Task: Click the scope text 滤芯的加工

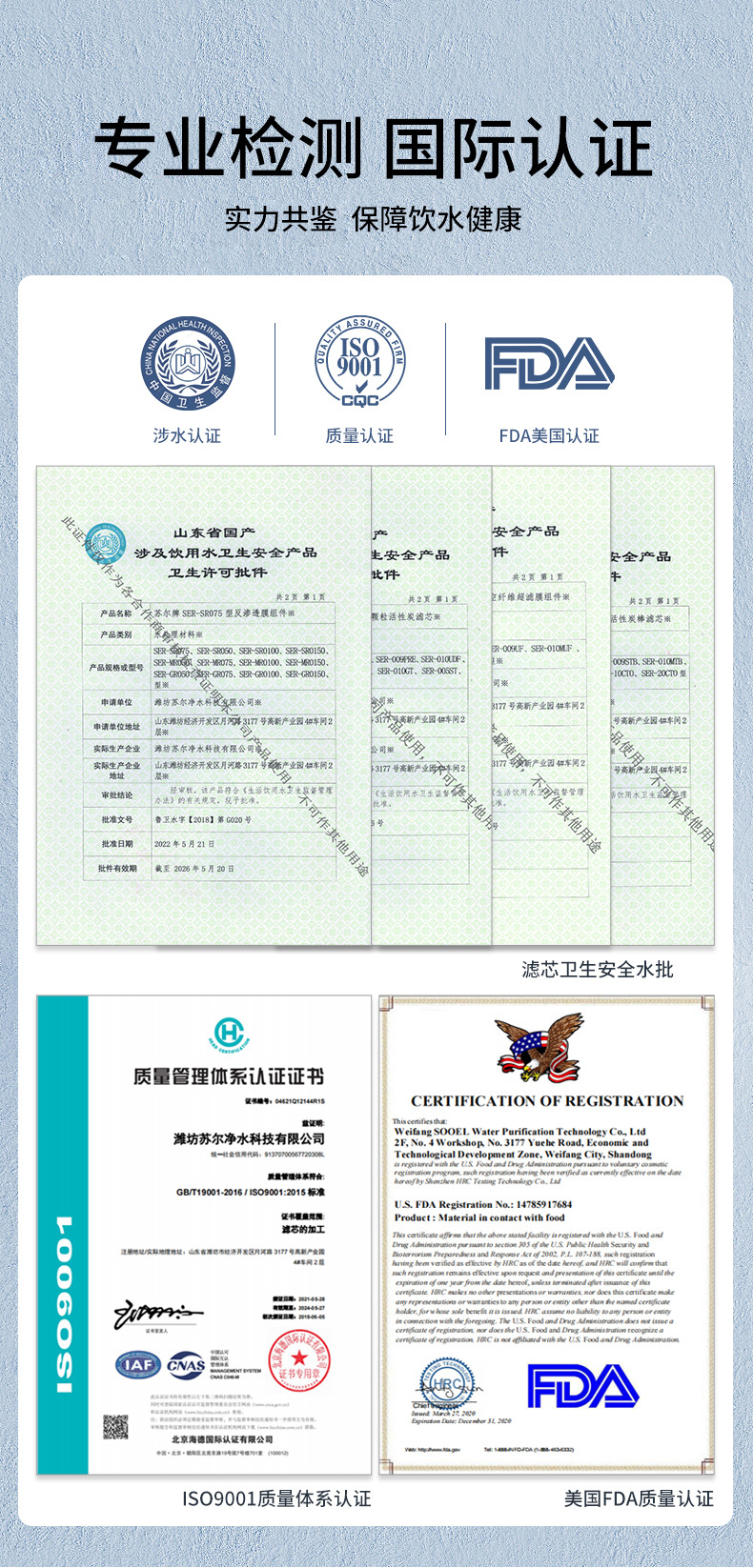Action: (x=303, y=1230)
